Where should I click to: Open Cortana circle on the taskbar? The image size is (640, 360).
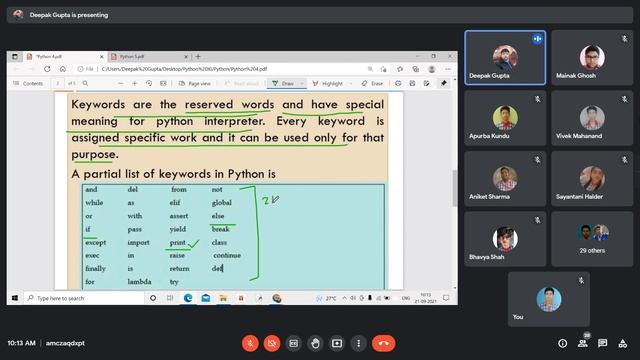pyautogui.click(x=153, y=298)
